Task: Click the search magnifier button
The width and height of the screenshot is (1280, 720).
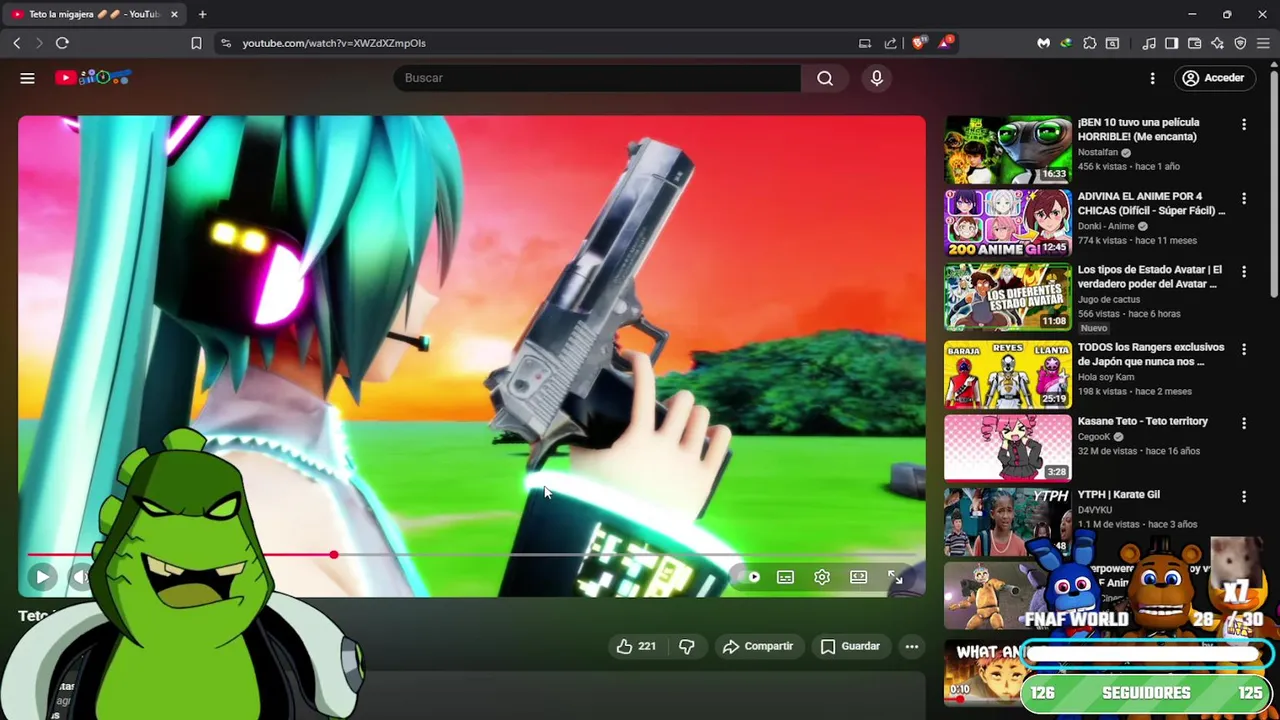Action: [825, 78]
